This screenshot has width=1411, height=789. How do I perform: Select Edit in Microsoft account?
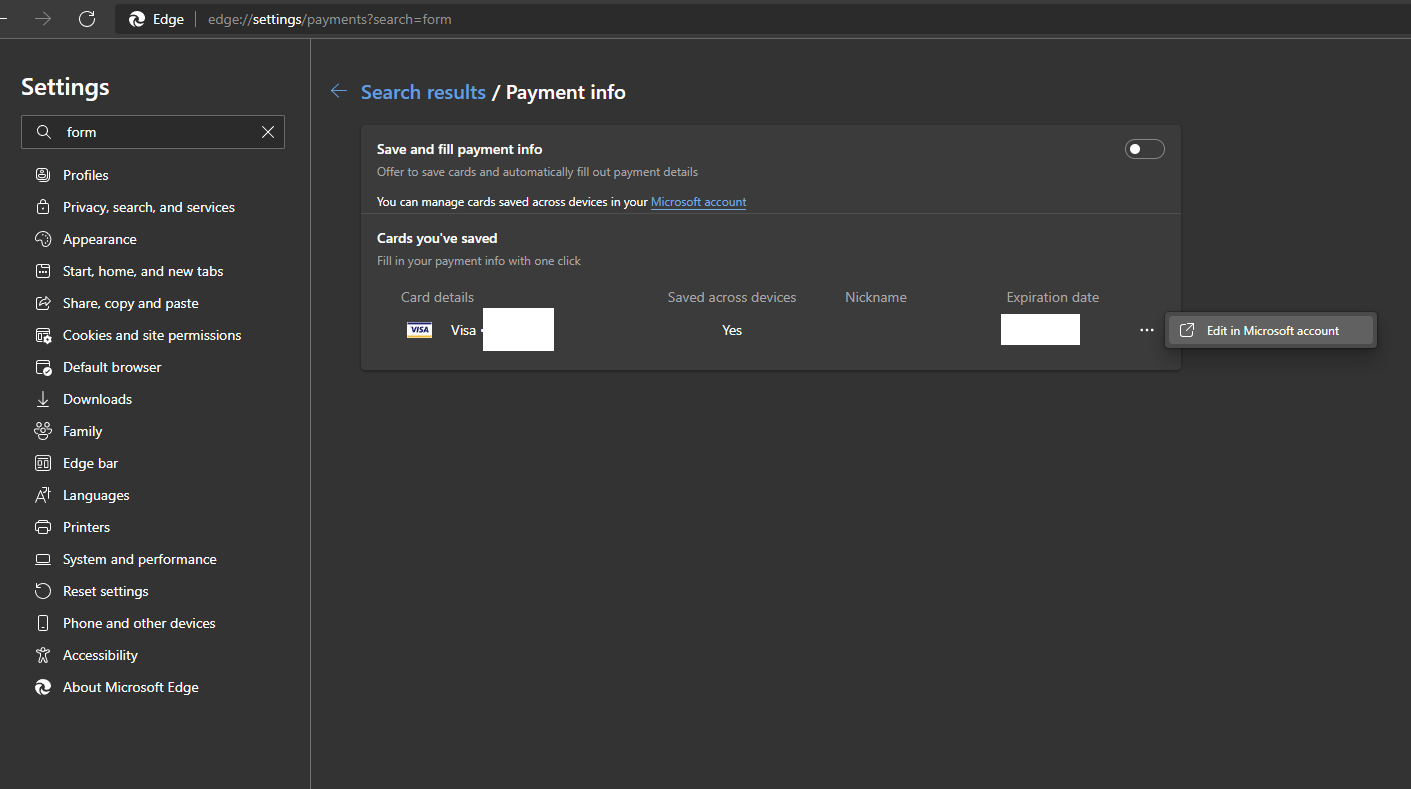pyautogui.click(x=1270, y=329)
